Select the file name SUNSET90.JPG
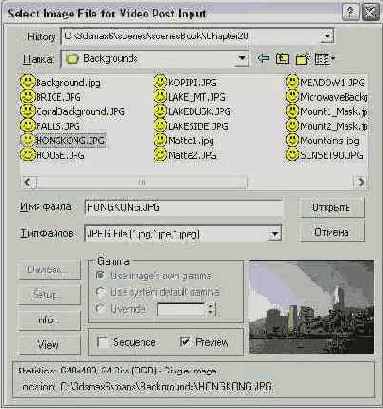Screen dimensions: 383x409 tap(331, 155)
